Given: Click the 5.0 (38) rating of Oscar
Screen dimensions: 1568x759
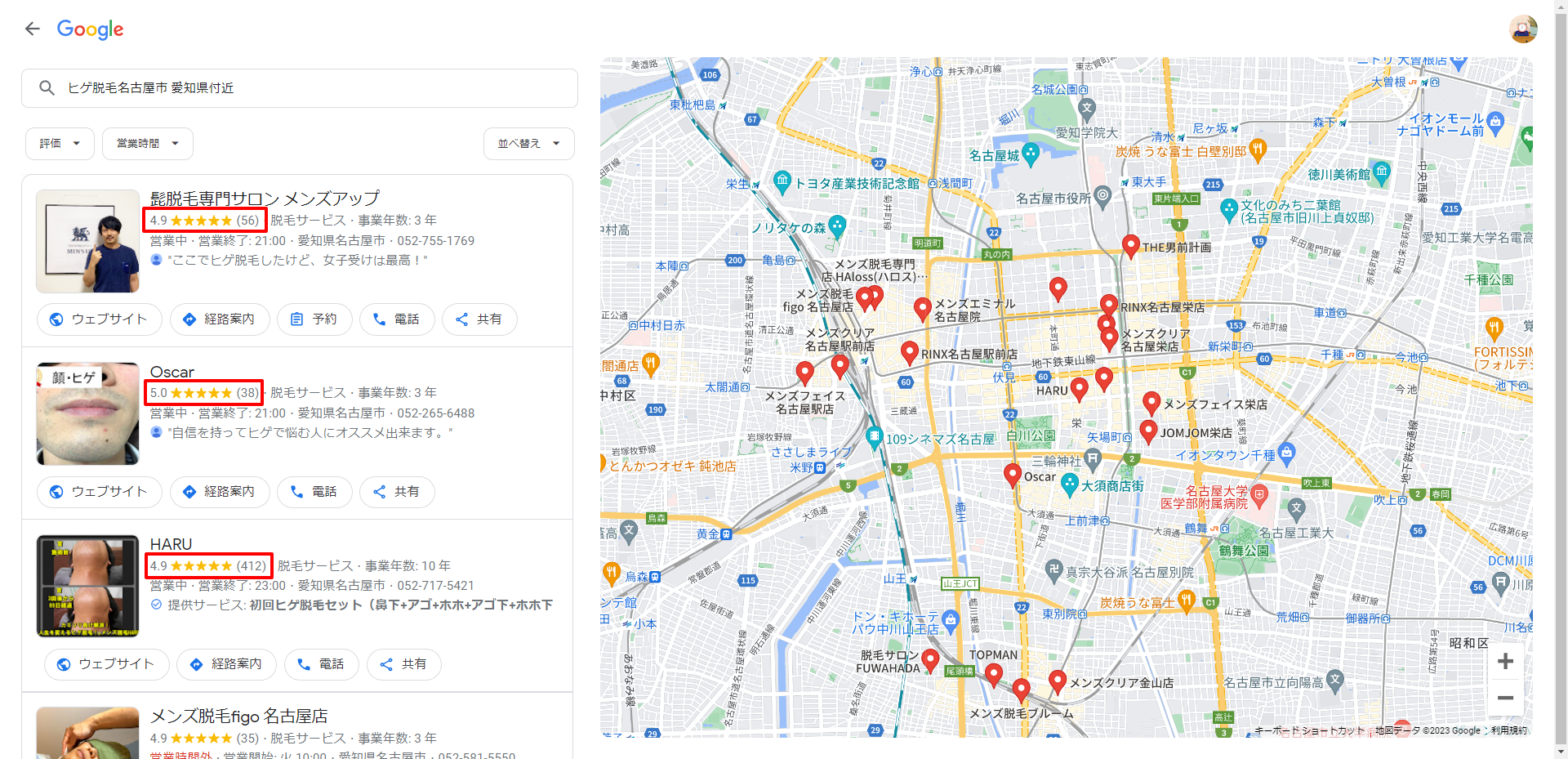Looking at the screenshot, I should pos(203,393).
